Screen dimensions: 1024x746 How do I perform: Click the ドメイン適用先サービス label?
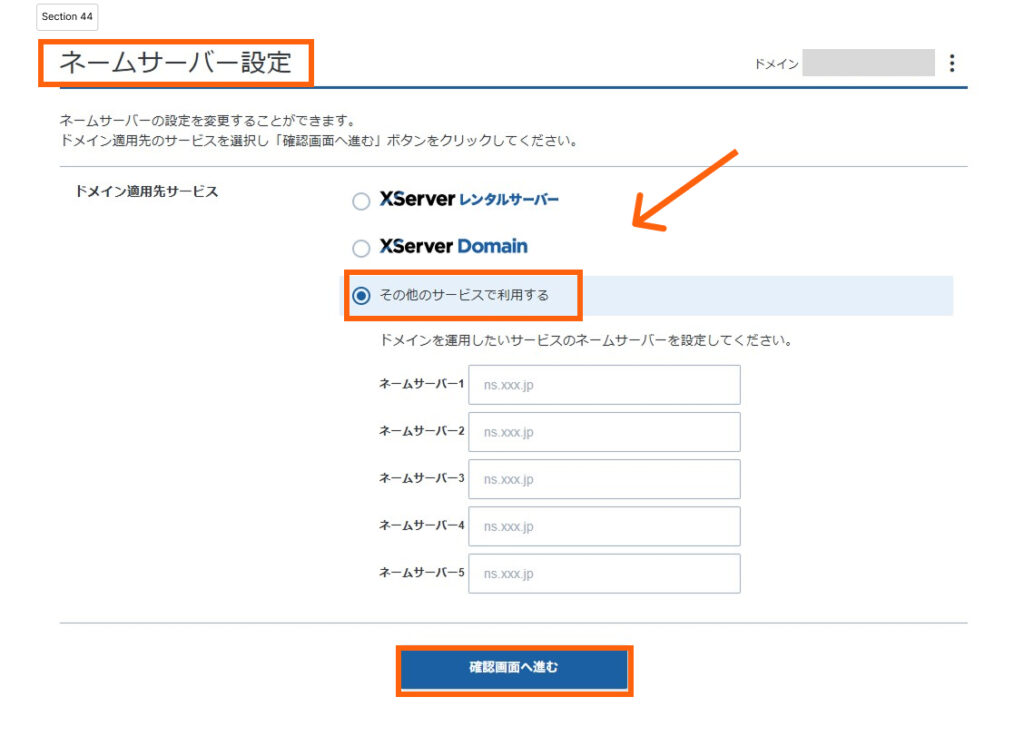coord(147,191)
